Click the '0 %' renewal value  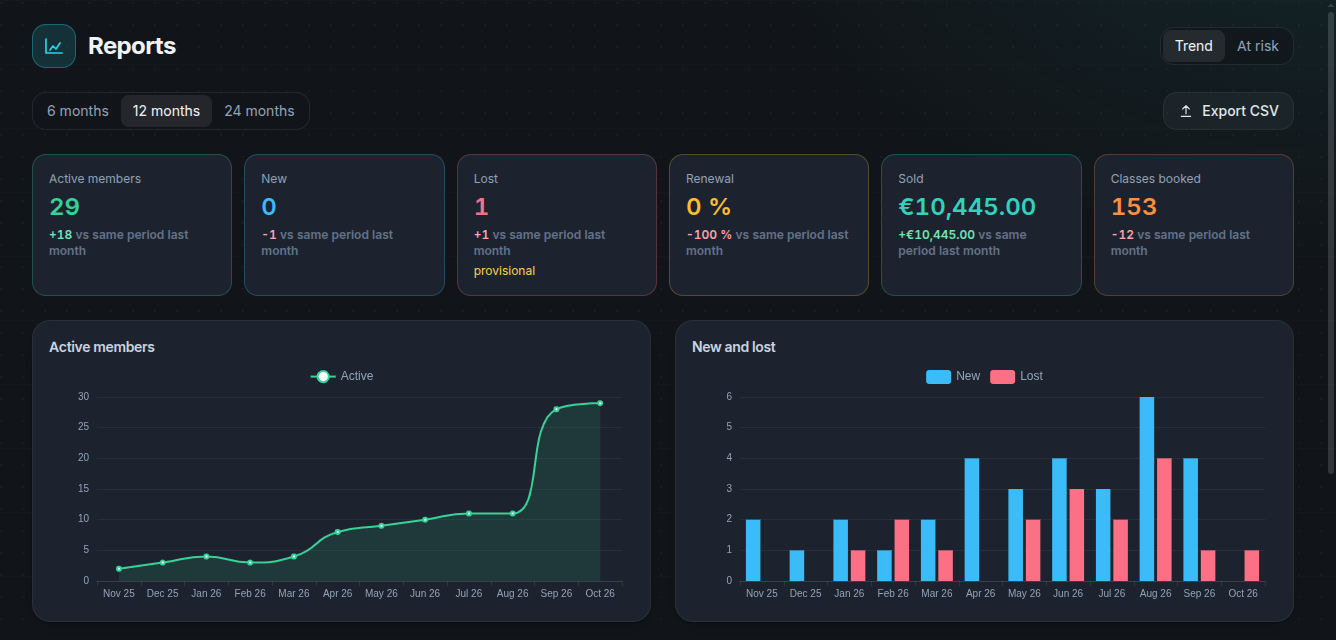(x=708, y=207)
